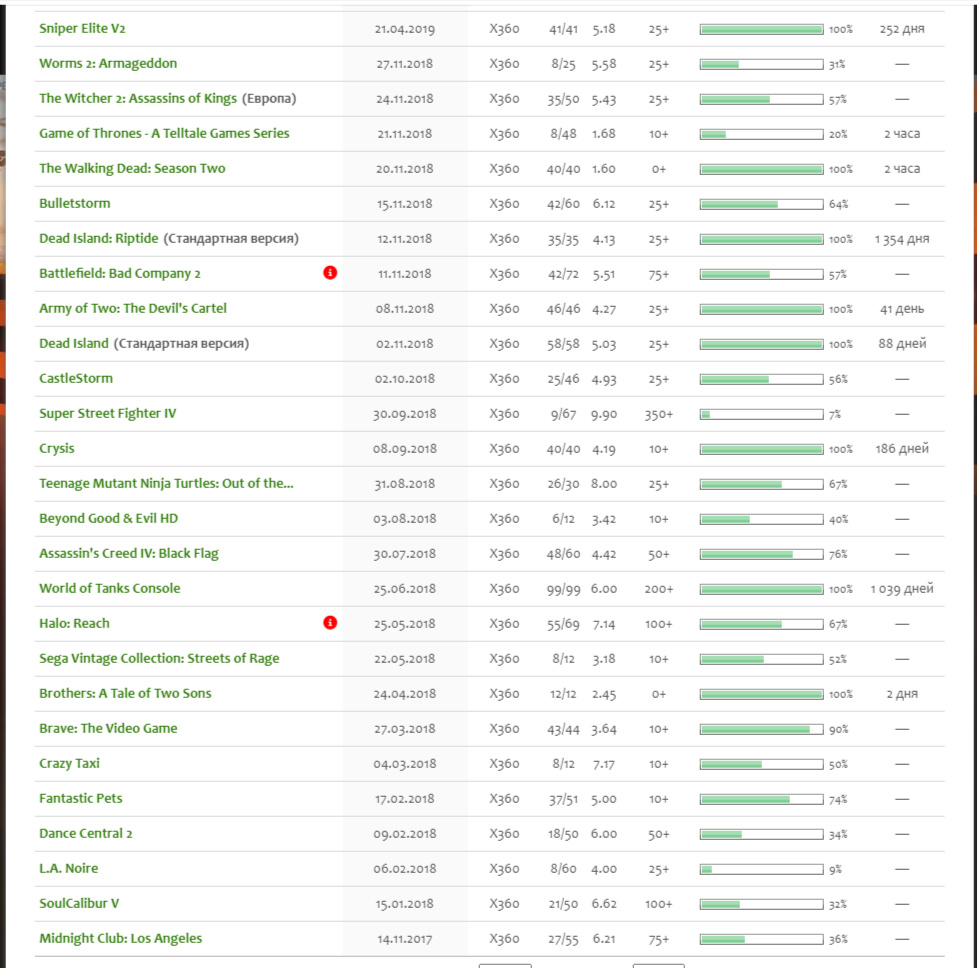The height and width of the screenshot is (968, 977).
Task: Click the 9% progress bar for L.A. Noire
Action: (761, 869)
